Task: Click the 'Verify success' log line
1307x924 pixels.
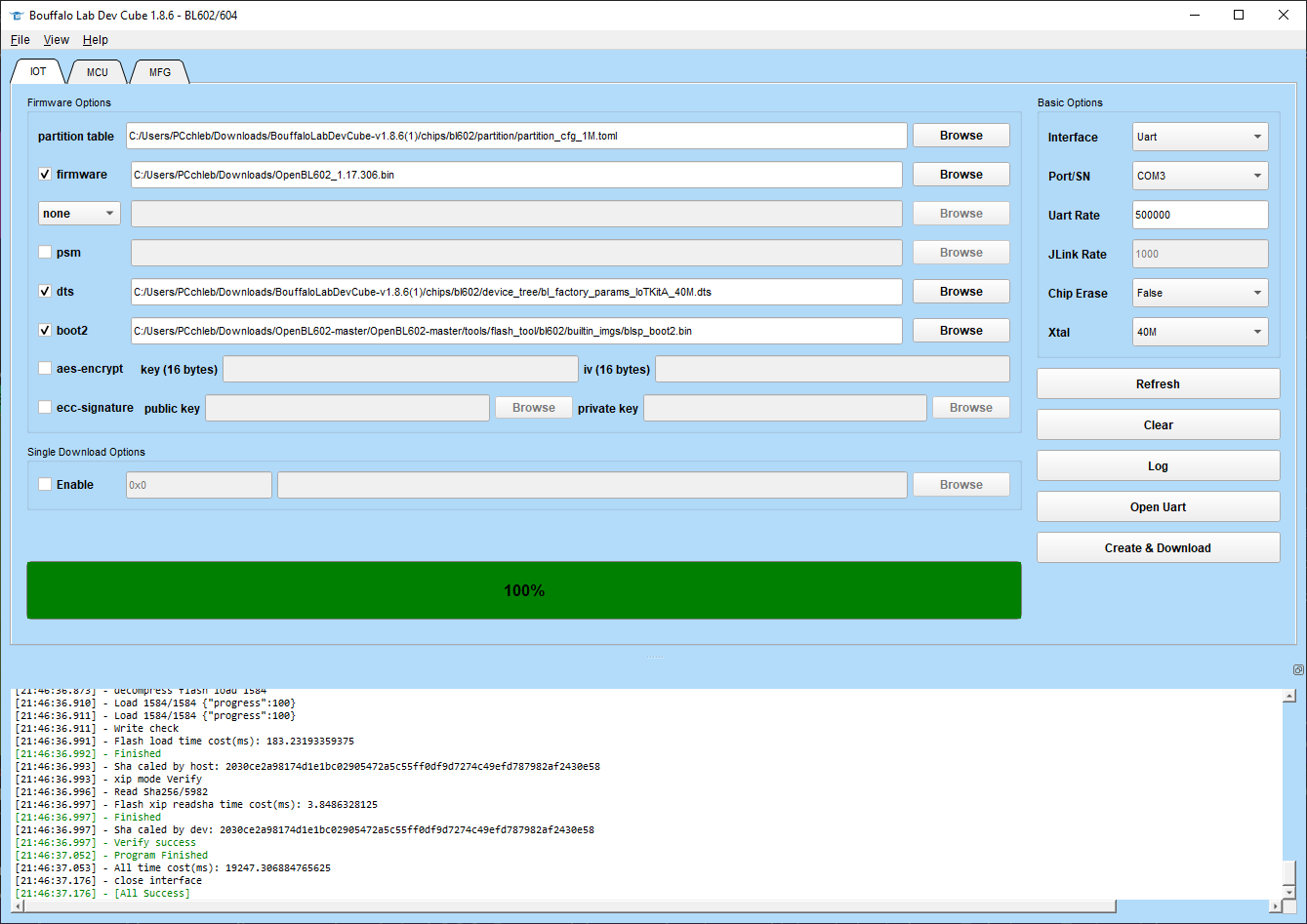Action: click(x=105, y=842)
